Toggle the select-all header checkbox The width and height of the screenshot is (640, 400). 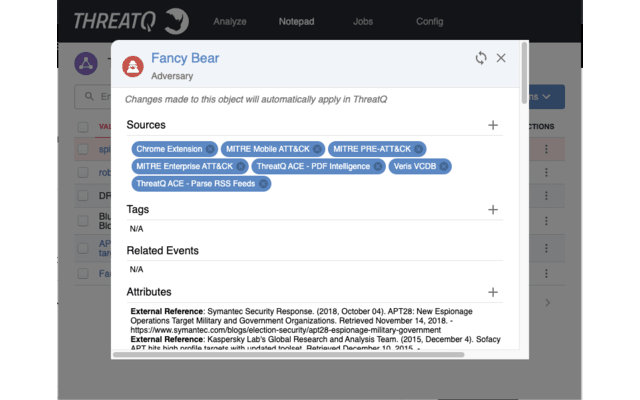tap(83, 127)
